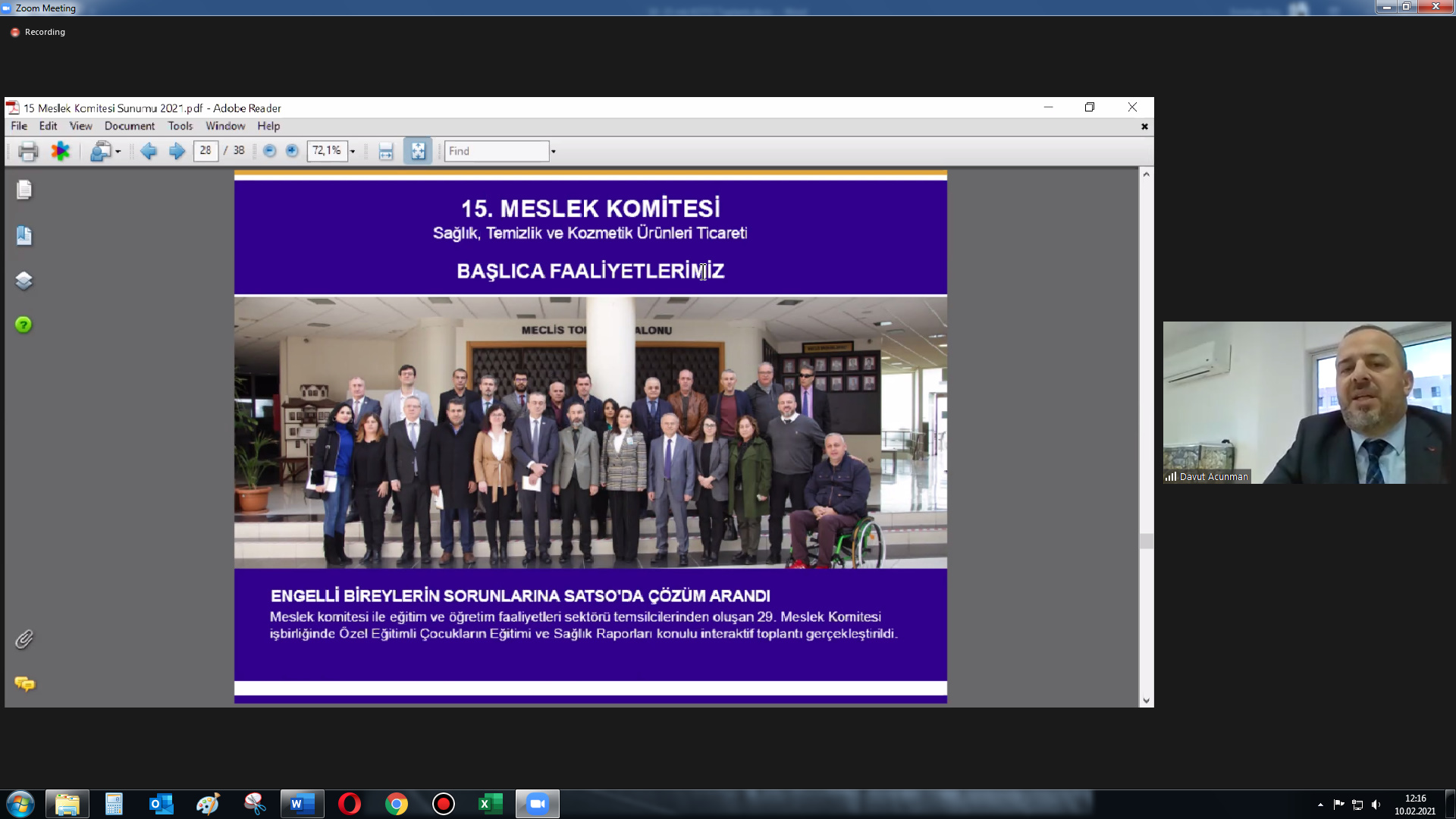Go to next page arrow
Image resolution: width=1456 pixels, height=819 pixels.
pyautogui.click(x=177, y=151)
